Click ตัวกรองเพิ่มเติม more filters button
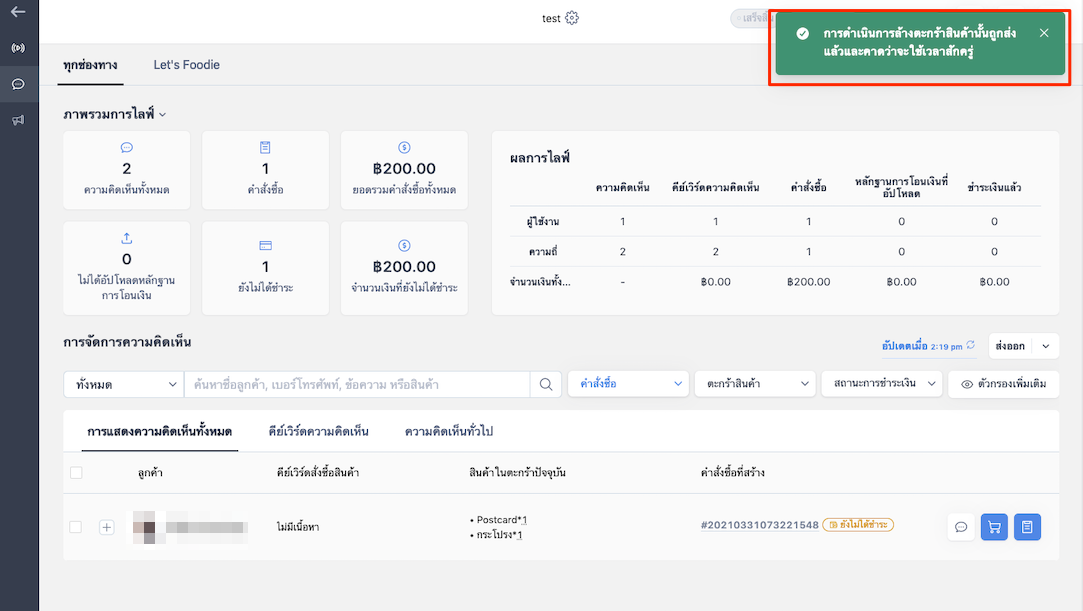 click(1004, 384)
